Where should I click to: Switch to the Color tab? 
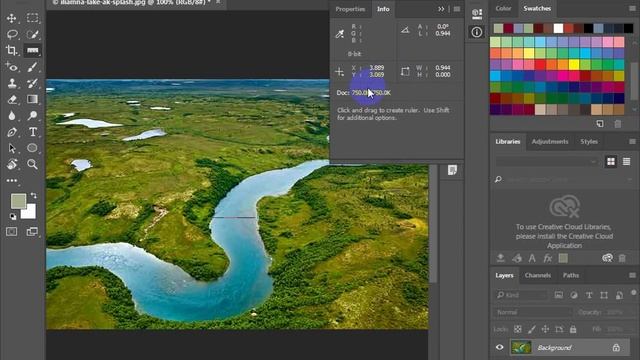[x=503, y=9]
